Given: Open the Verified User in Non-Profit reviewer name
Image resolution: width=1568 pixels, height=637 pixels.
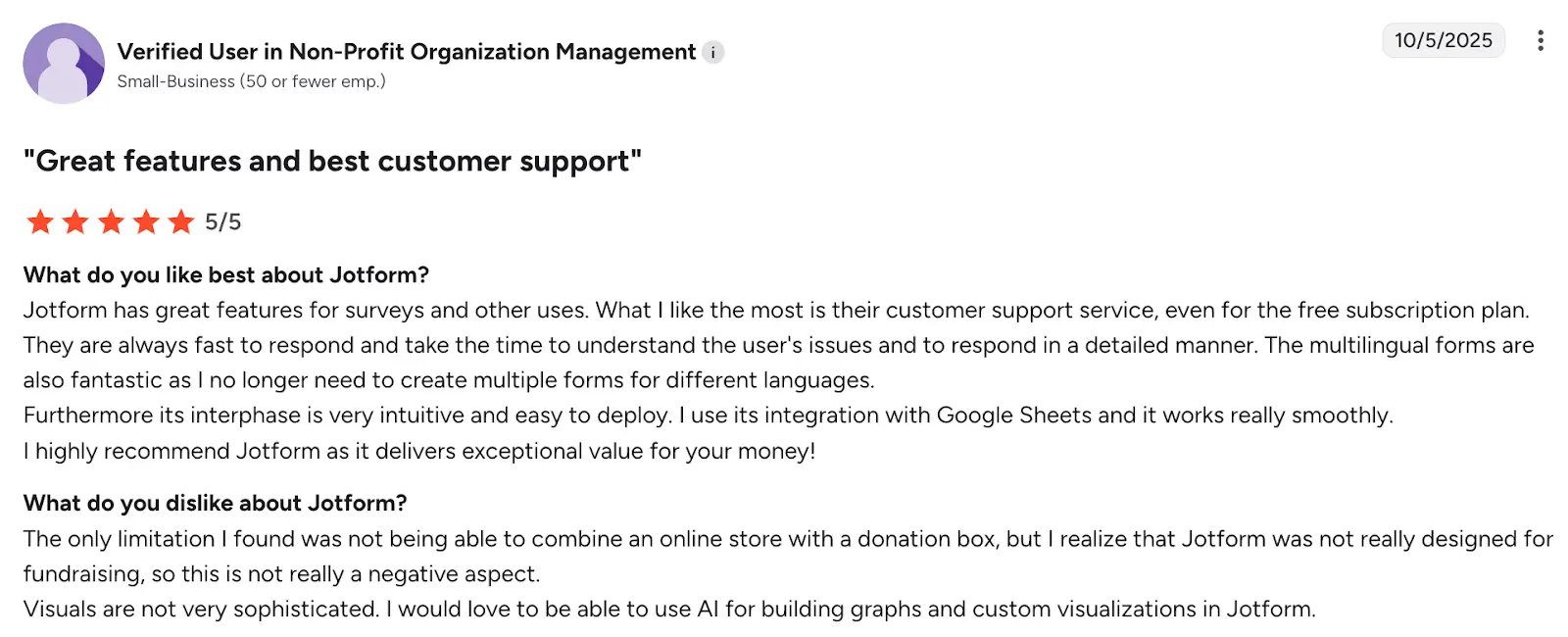Looking at the screenshot, I should (406, 52).
